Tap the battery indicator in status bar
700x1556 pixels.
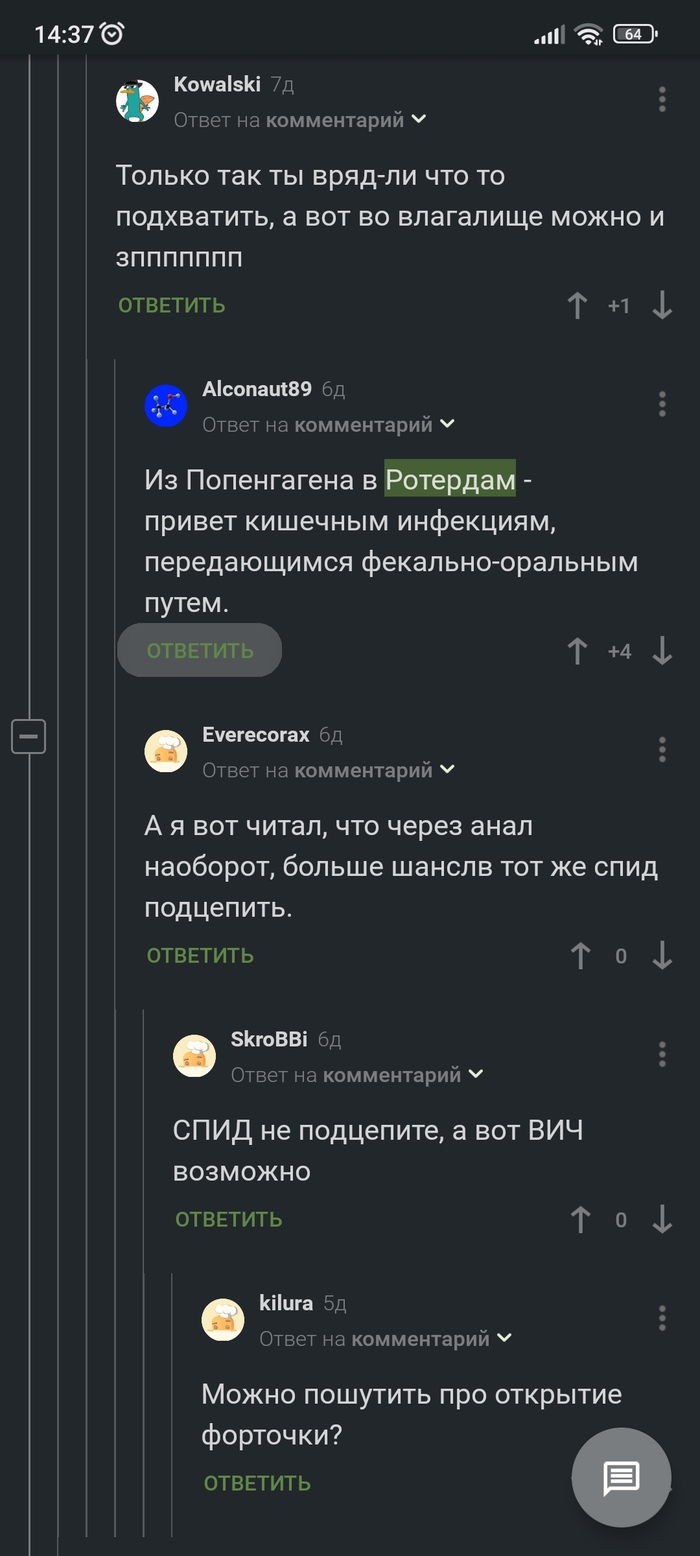634,34
